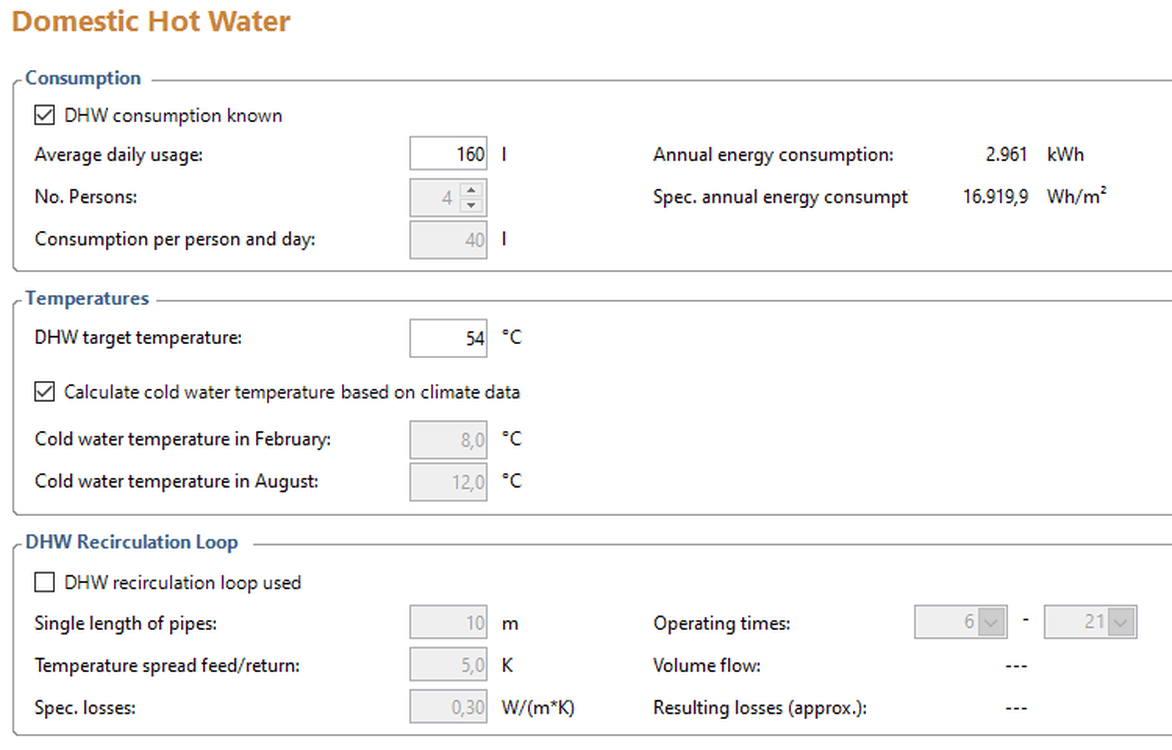
Task: Toggle DHW consumption known checkbox
Action: [44, 115]
